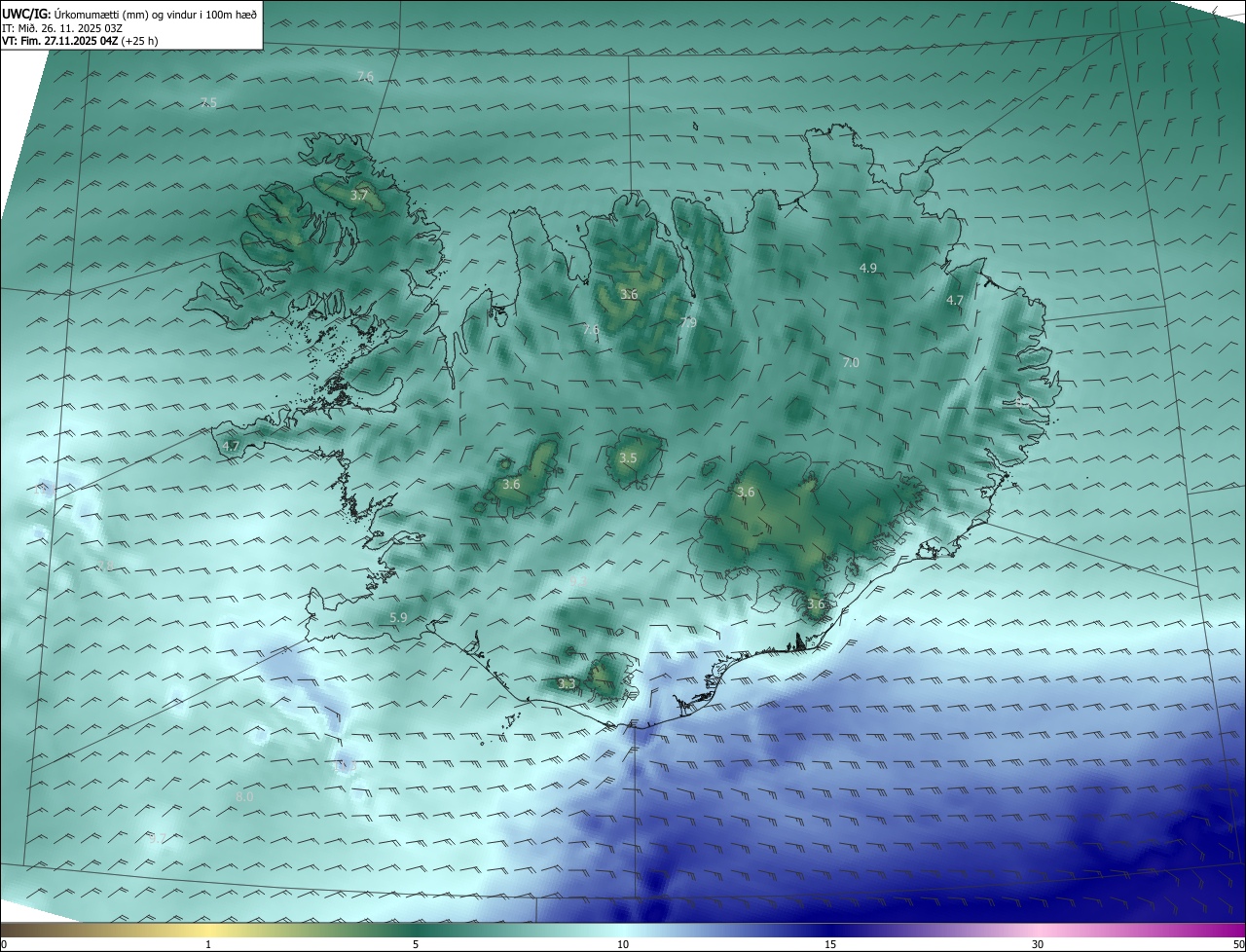
Task: Click the 5.9 value label on the map
Action: (398, 617)
